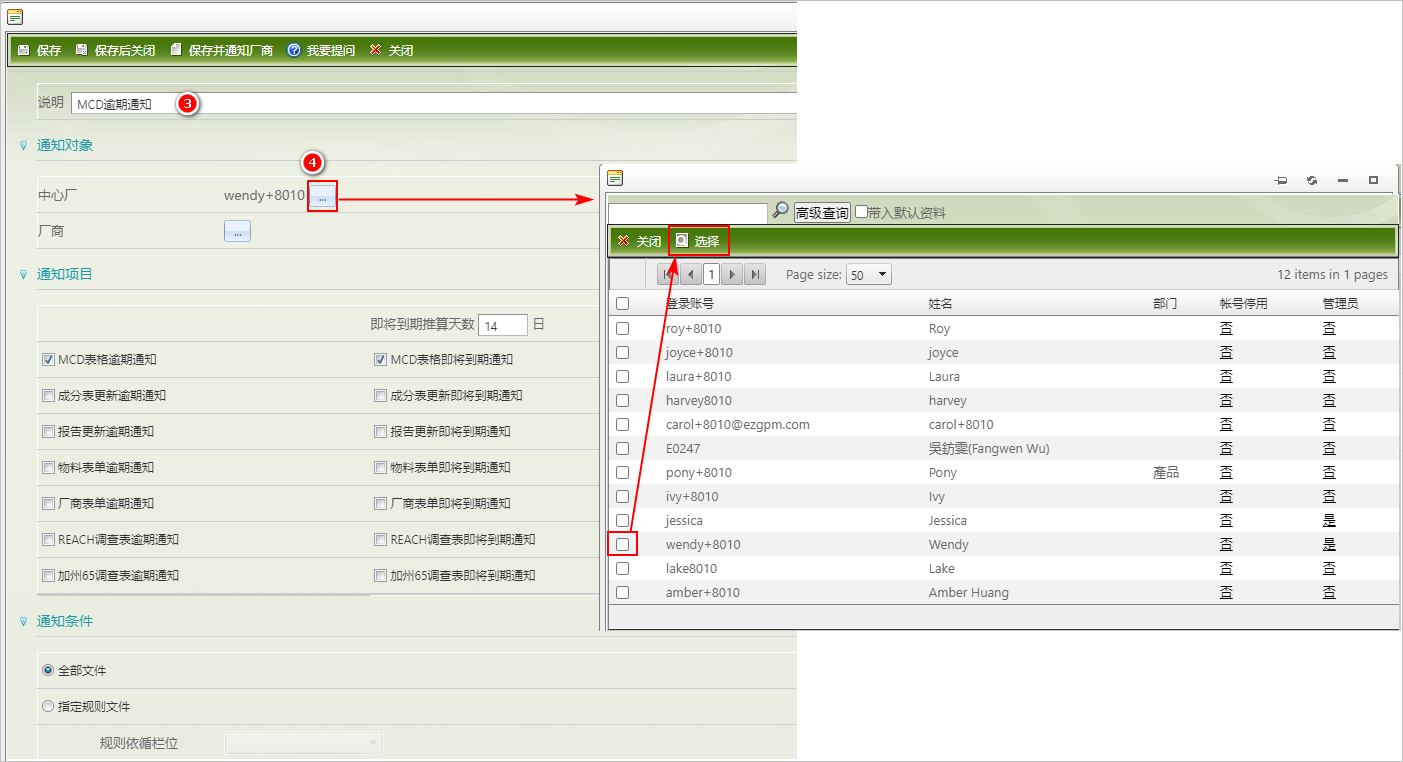Check the laura+8010 row checkbox

tap(622, 376)
